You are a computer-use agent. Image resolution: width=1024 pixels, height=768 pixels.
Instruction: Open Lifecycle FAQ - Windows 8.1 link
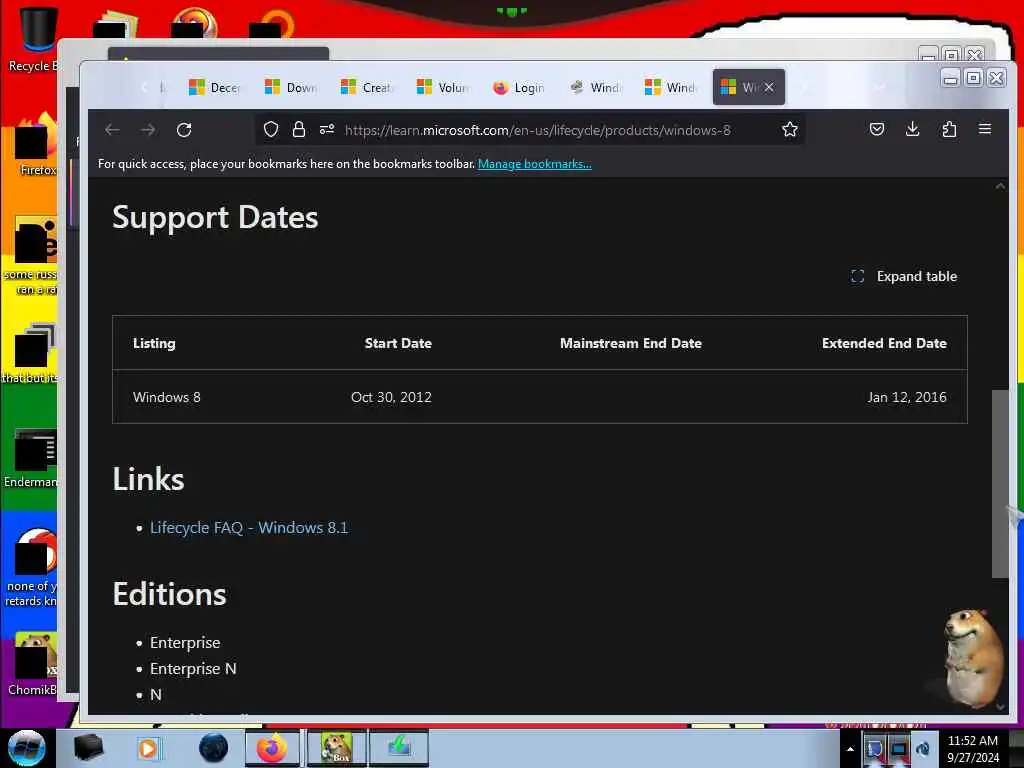click(x=249, y=528)
